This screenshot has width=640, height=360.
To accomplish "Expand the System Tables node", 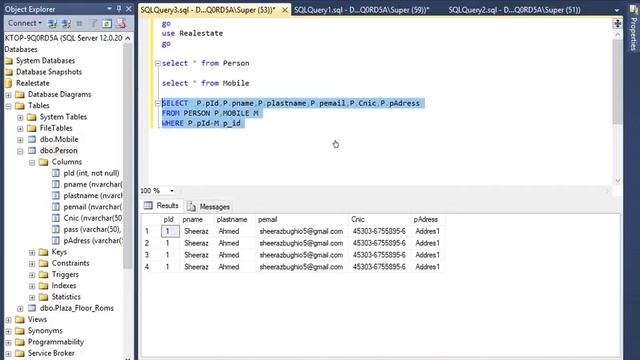I will (x=20, y=118).
